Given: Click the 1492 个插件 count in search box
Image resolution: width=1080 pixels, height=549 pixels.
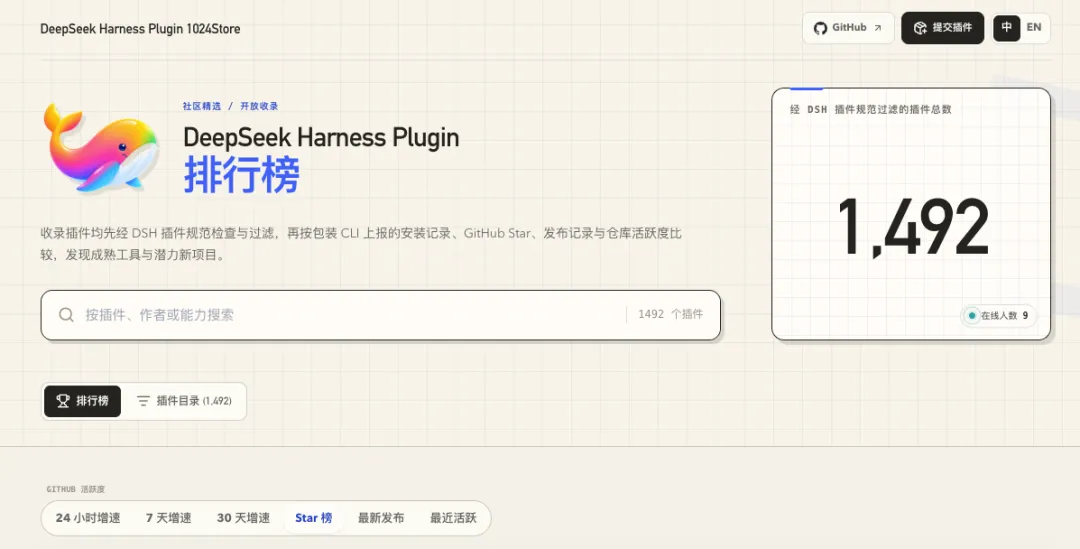Looking at the screenshot, I should (x=670, y=314).
